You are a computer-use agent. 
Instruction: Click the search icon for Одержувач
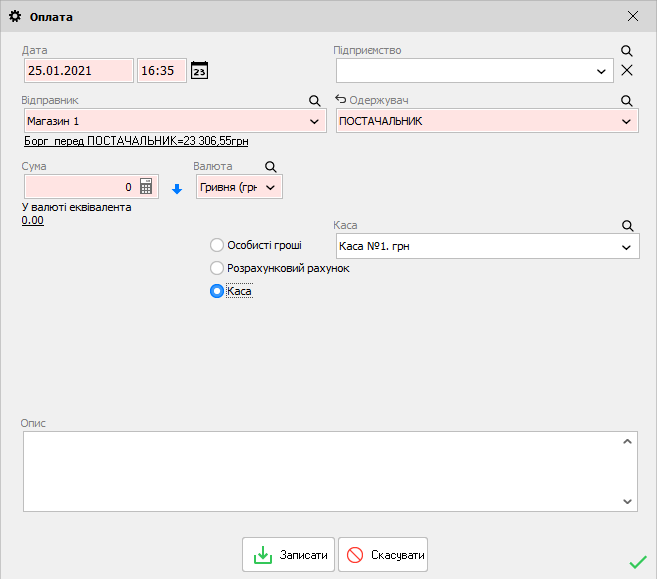pos(627,101)
